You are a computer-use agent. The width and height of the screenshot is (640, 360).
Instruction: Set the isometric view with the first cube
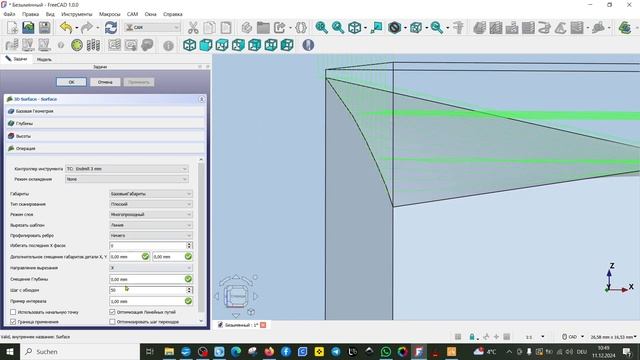coord(189,45)
